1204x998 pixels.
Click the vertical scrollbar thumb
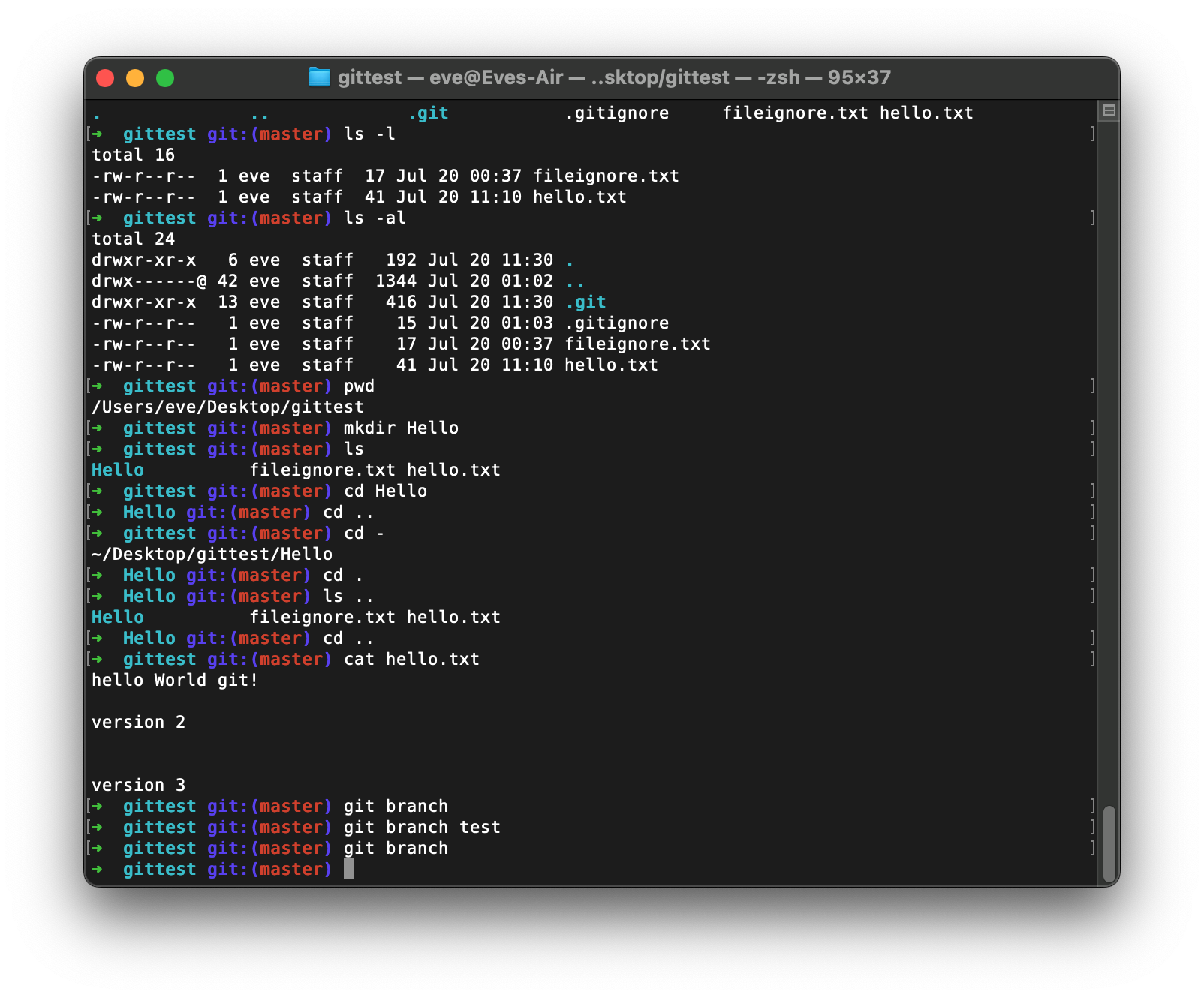1109,843
